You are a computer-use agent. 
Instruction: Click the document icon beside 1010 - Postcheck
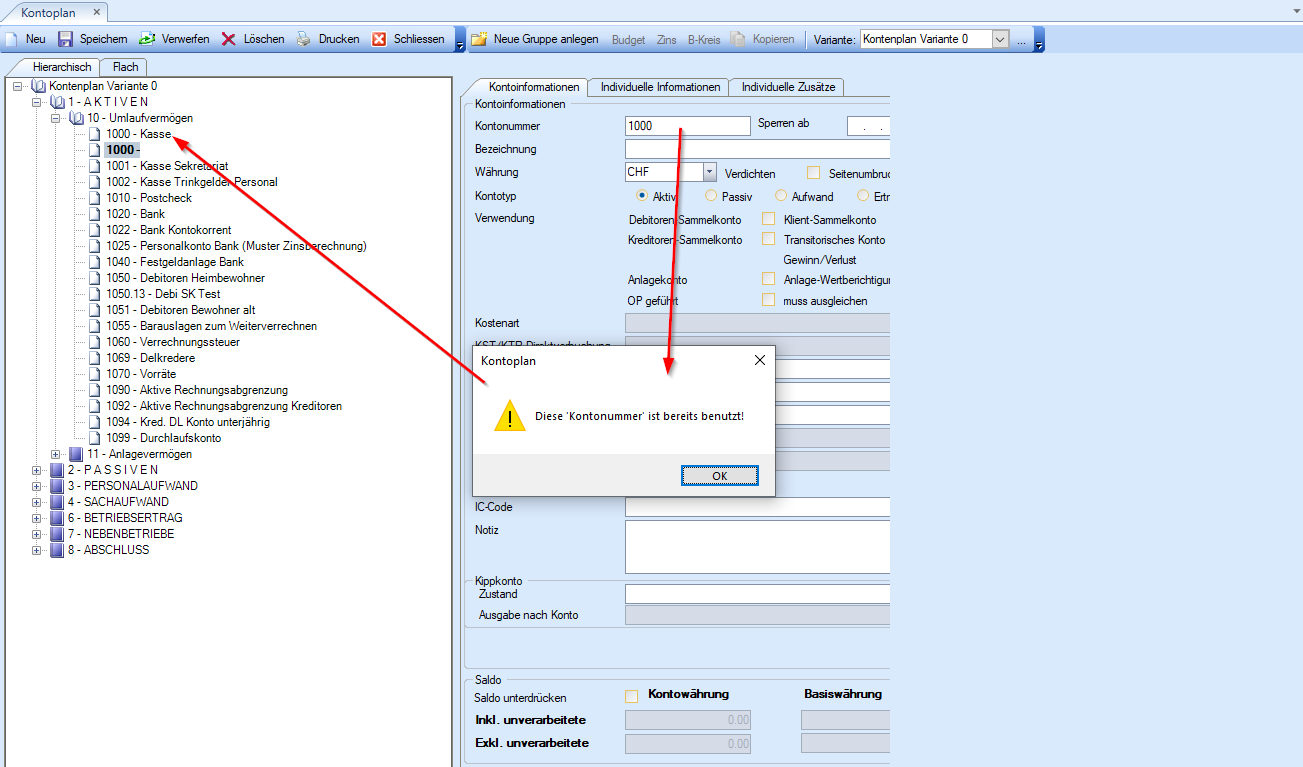pyautogui.click(x=95, y=198)
